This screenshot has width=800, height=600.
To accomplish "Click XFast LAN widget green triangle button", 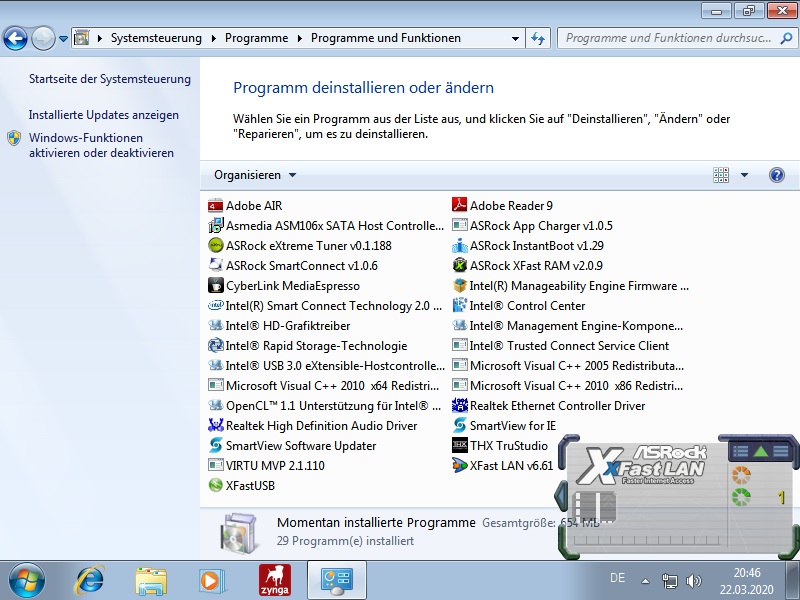I will click(x=760, y=451).
